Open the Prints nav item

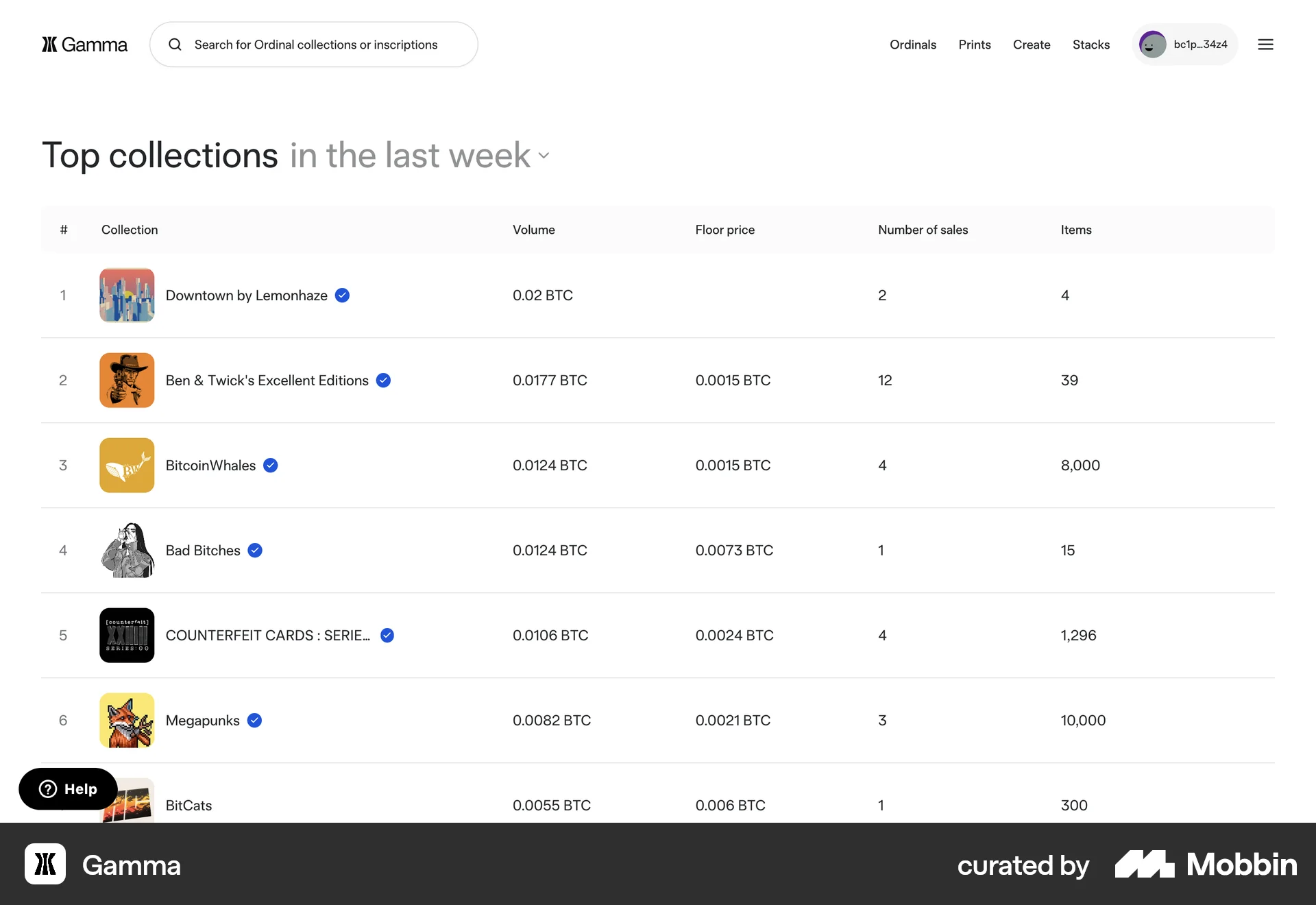coord(974,45)
